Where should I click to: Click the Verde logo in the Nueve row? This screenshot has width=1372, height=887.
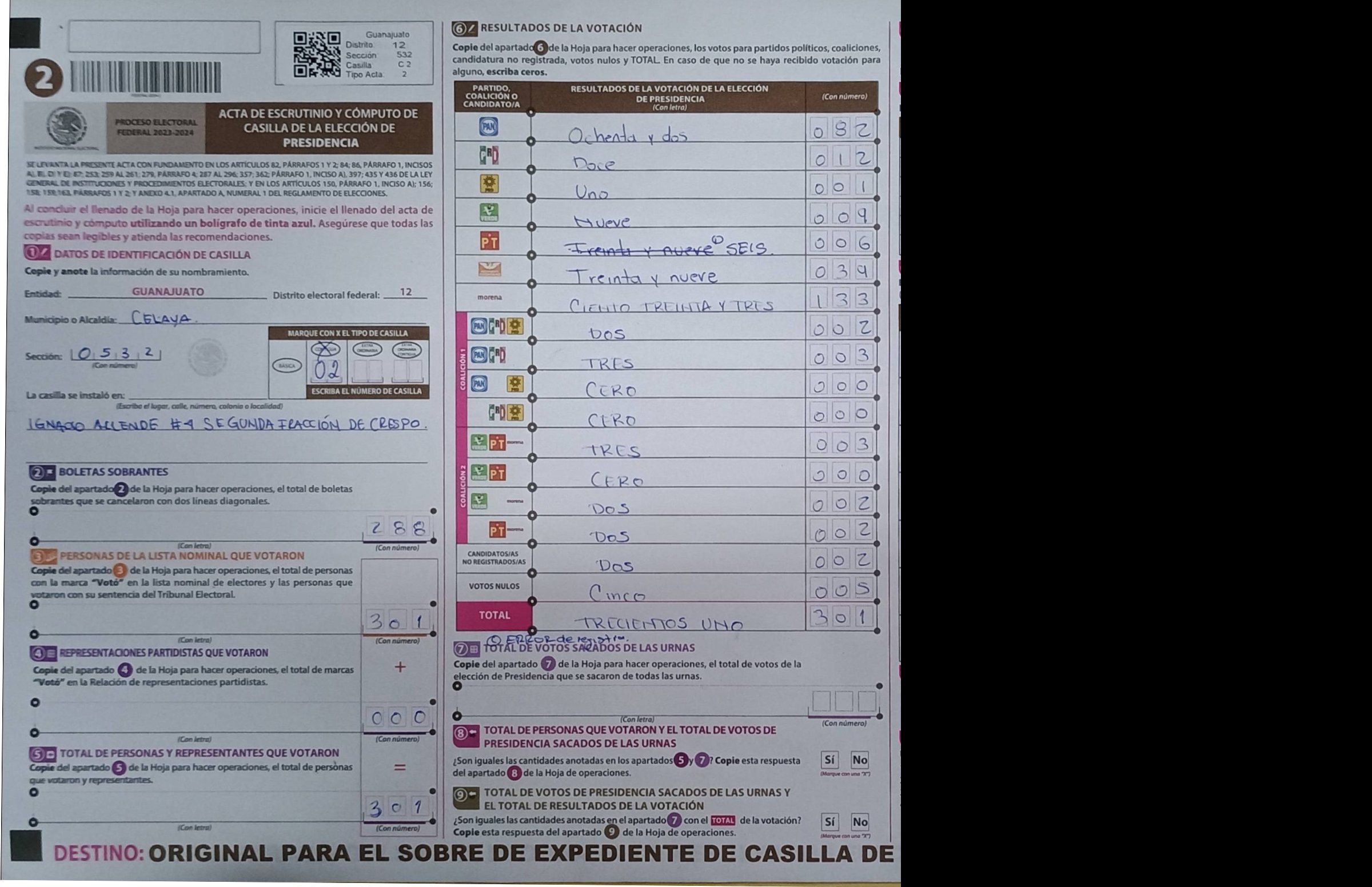click(x=489, y=213)
